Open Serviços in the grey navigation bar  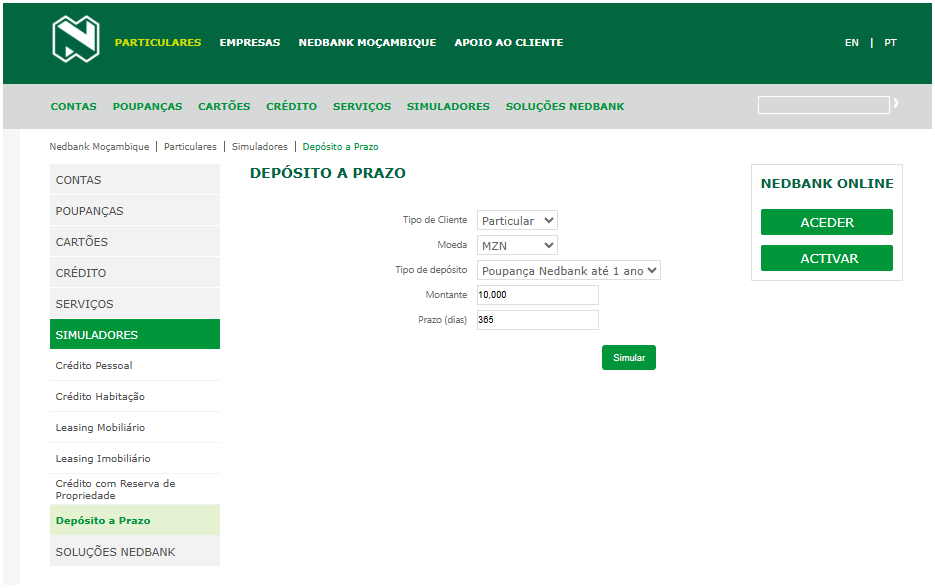coord(362,107)
